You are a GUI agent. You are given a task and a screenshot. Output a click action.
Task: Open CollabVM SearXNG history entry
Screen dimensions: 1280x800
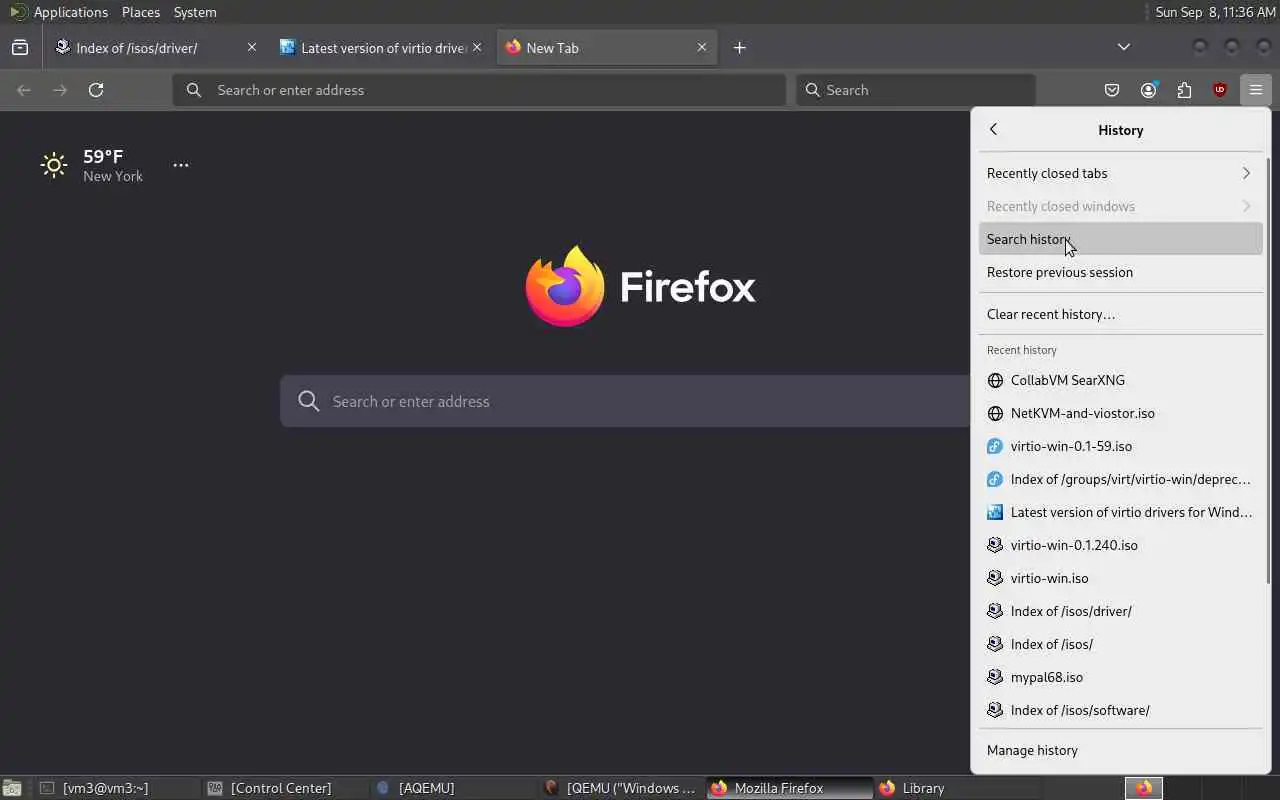pyautogui.click(x=1120, y=380)
